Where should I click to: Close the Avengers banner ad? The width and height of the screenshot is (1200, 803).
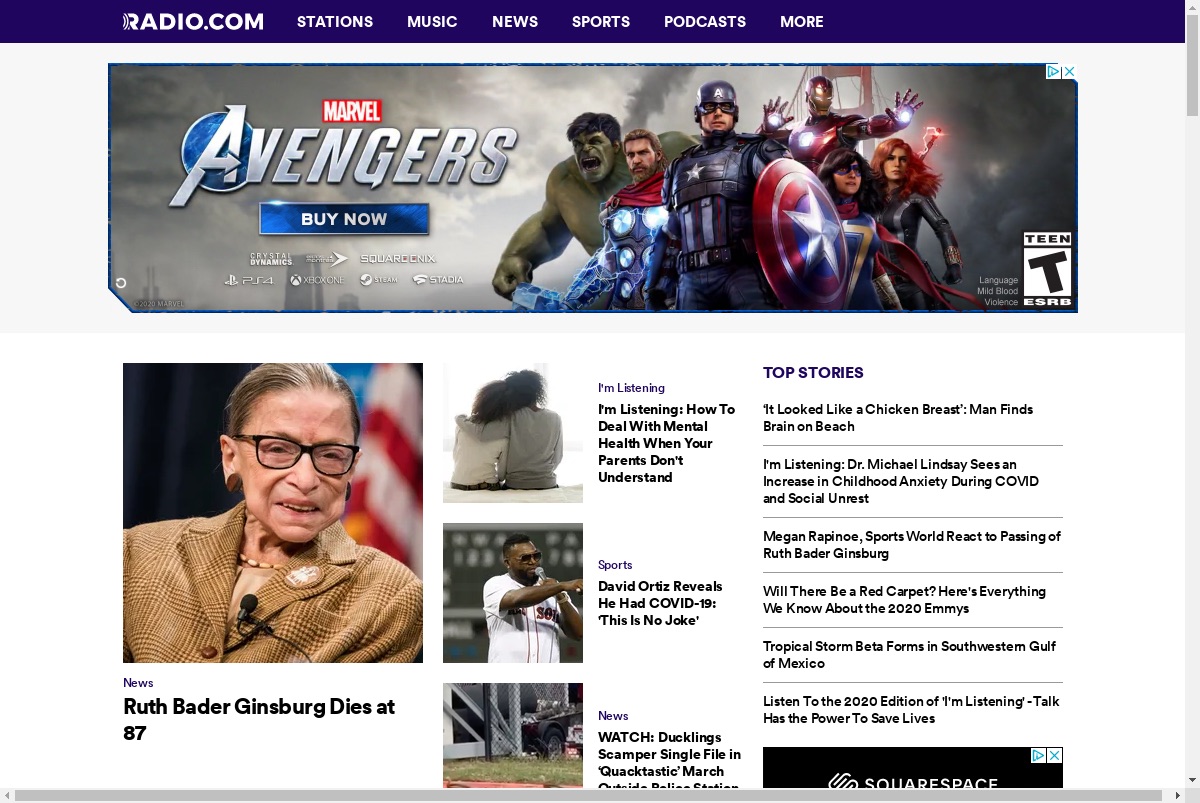(x=1069, y=71)
